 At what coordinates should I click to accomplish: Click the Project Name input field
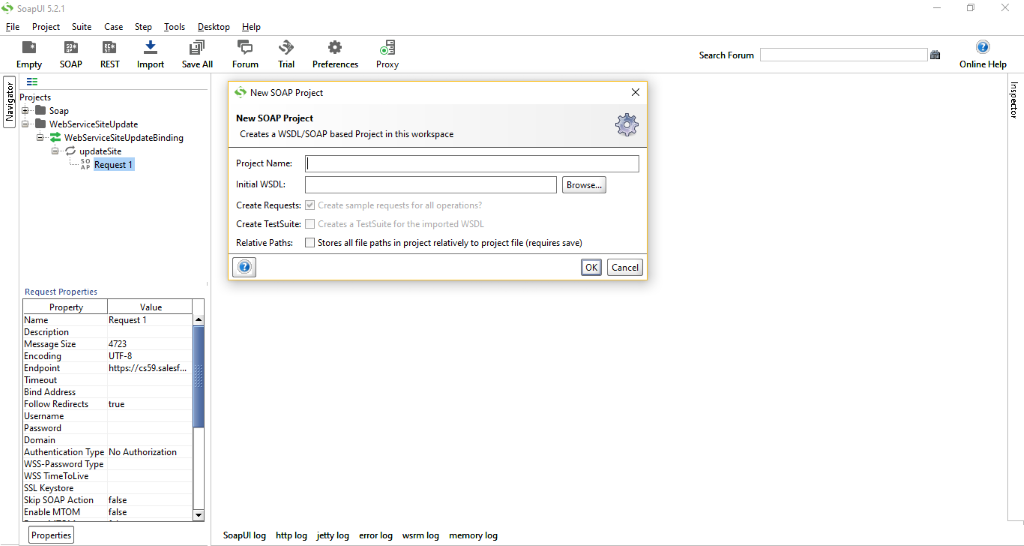[472, 163]
